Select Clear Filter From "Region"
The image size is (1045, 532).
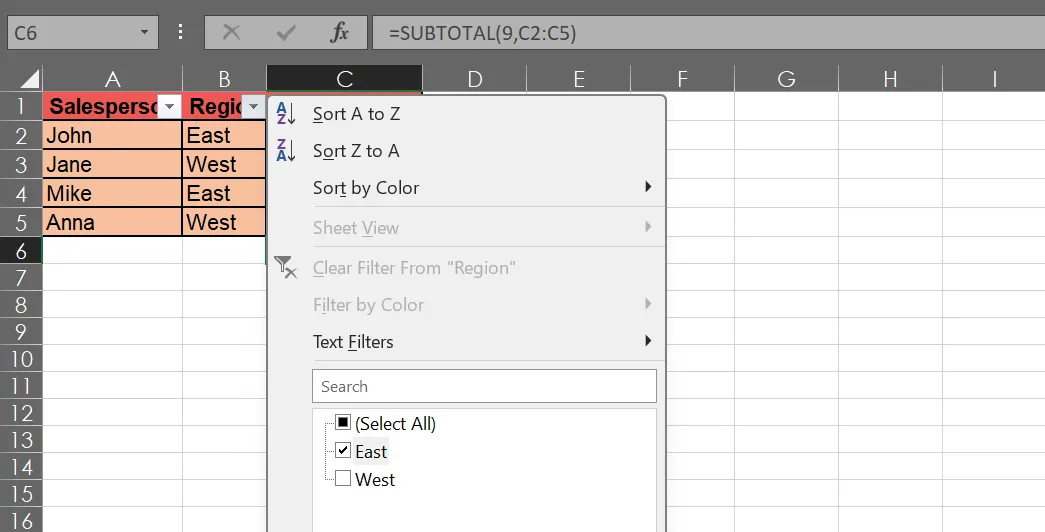[x=467, y=268]
